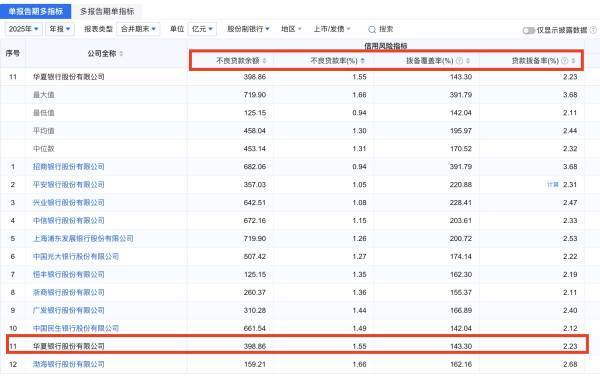Click 中信银行 coverage value 203.61
This screenshot has width=600, height=382.
coord(461,221)
